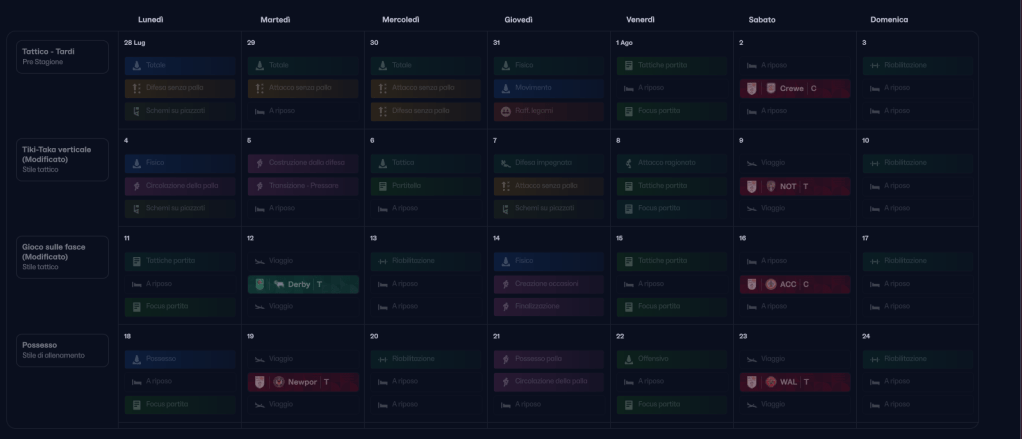Click the WAL team crest on Saturday 23
The image size is (1022, 439).
coord(770,382)
